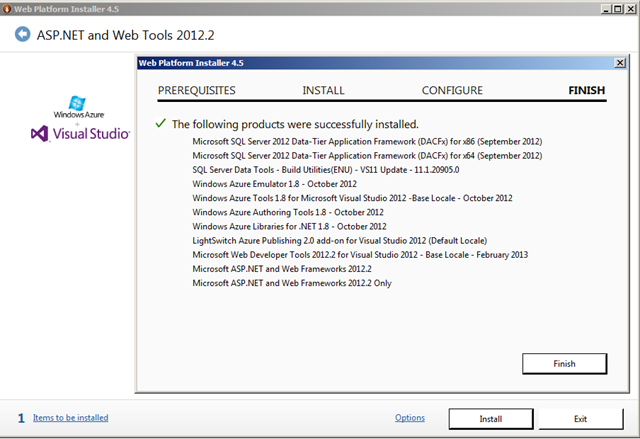Screen dimensions: 640x439
Task: Click the DACFx for x64 (September 2012) entry
Action: point(367,155)
